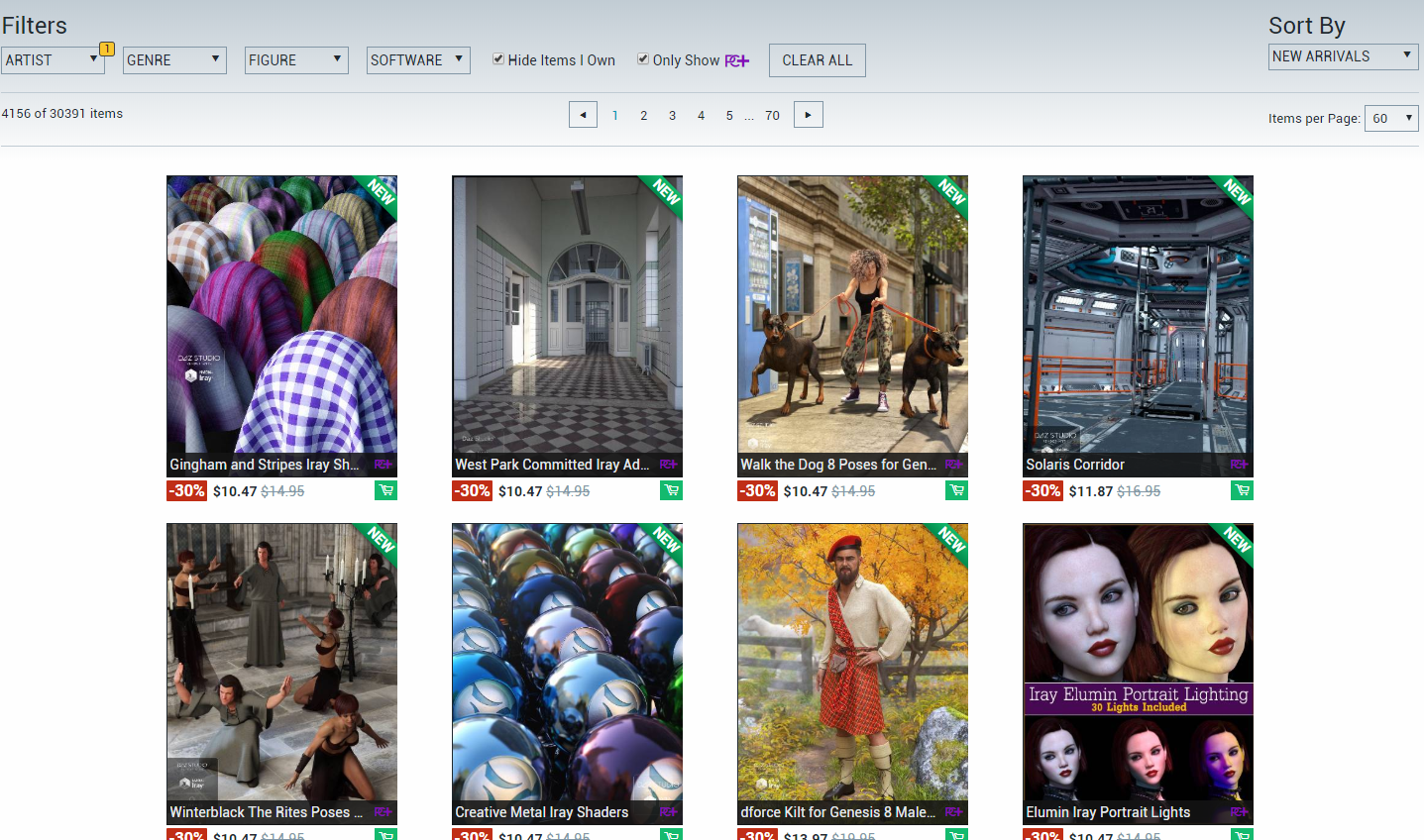This screenshot has height=840, width=1424.
Task: Open the Sort By New Arrivals dropdown
Action: point(1343,56)
